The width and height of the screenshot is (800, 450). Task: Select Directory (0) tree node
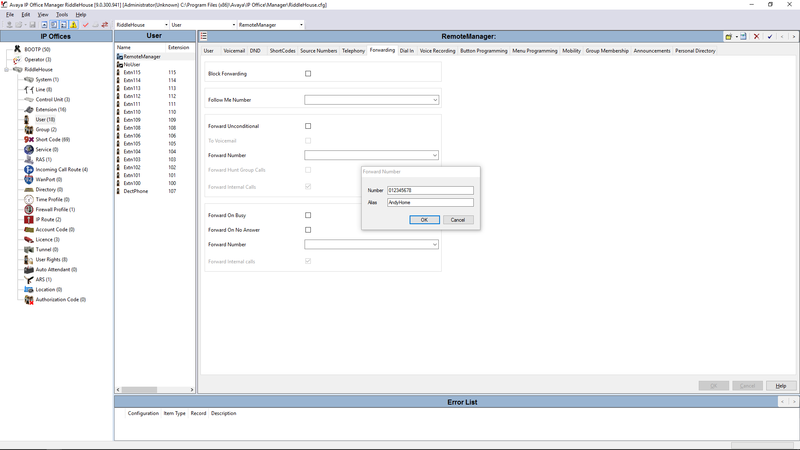tap(49, 189)
